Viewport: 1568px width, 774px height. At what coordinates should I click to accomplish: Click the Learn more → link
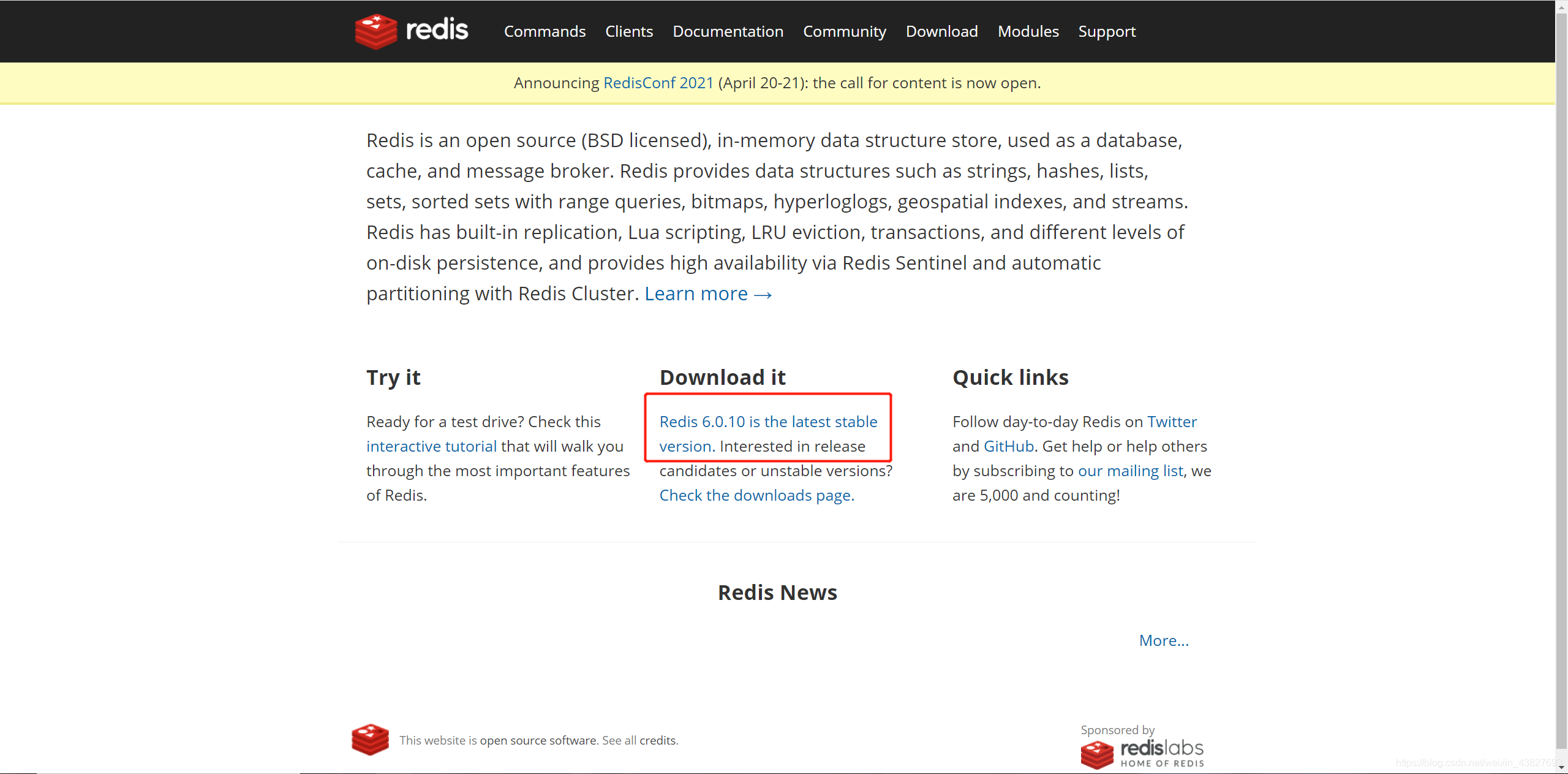click(x=708, y=294)
